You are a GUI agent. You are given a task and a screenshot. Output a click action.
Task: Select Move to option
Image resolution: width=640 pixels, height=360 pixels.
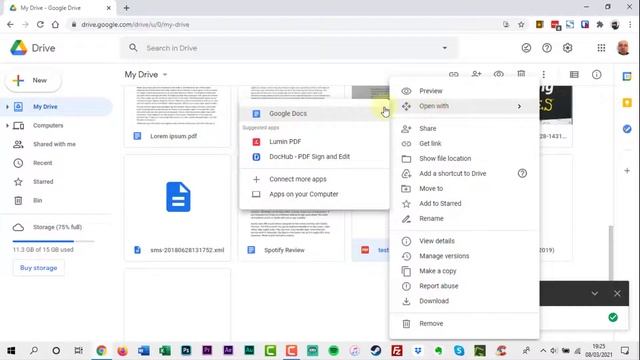(464, 189)
